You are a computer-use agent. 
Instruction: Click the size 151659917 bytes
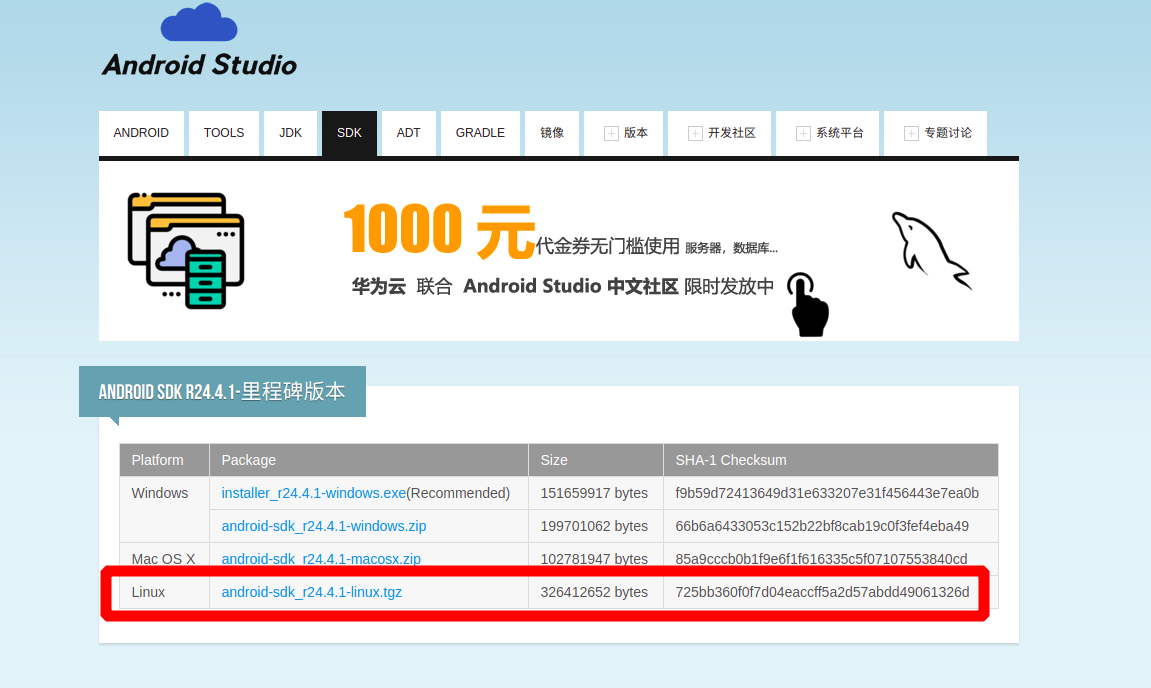pyautogui.click(x=594, y=493)
